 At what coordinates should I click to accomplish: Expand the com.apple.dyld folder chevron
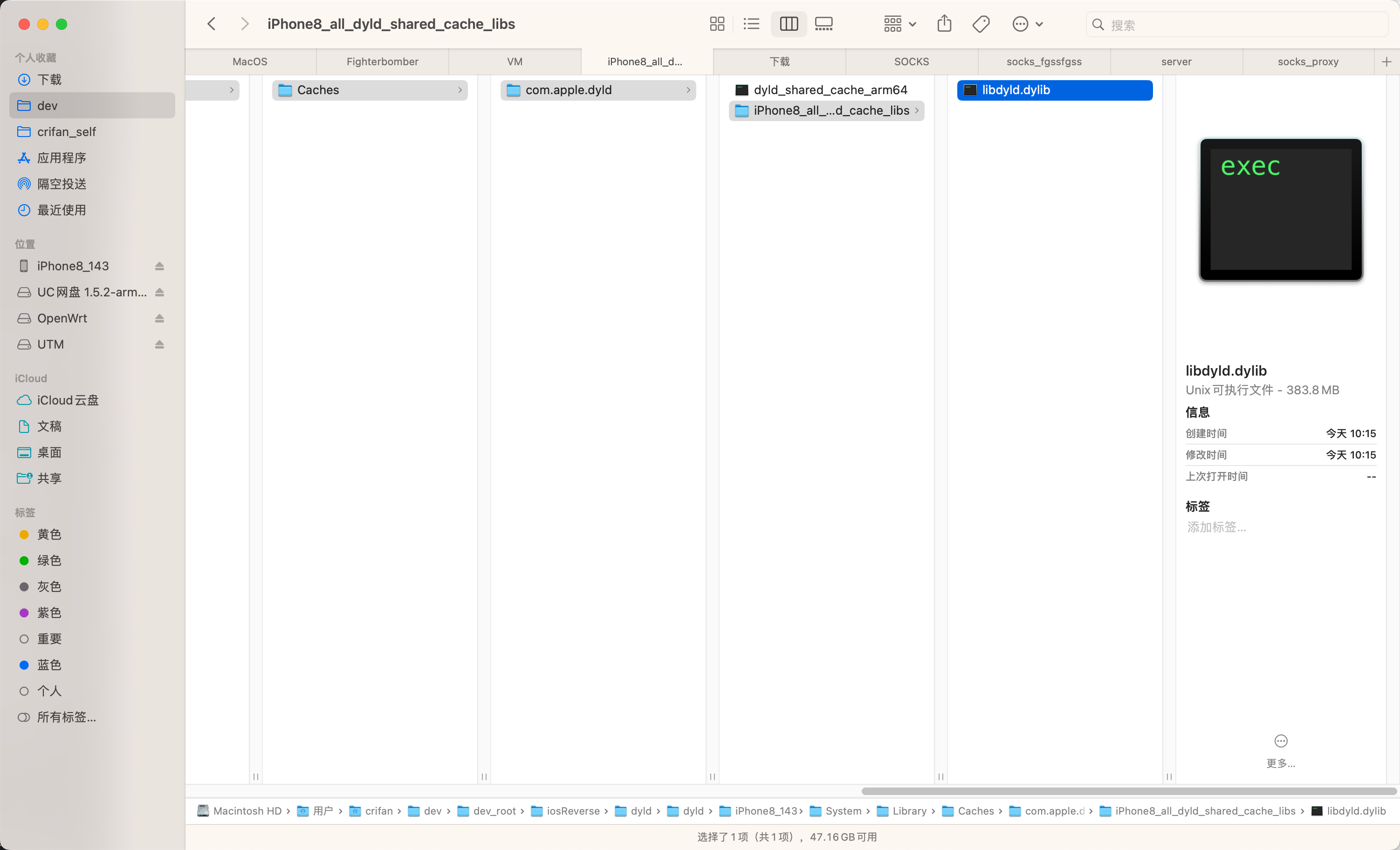click(x=688, y=90)
